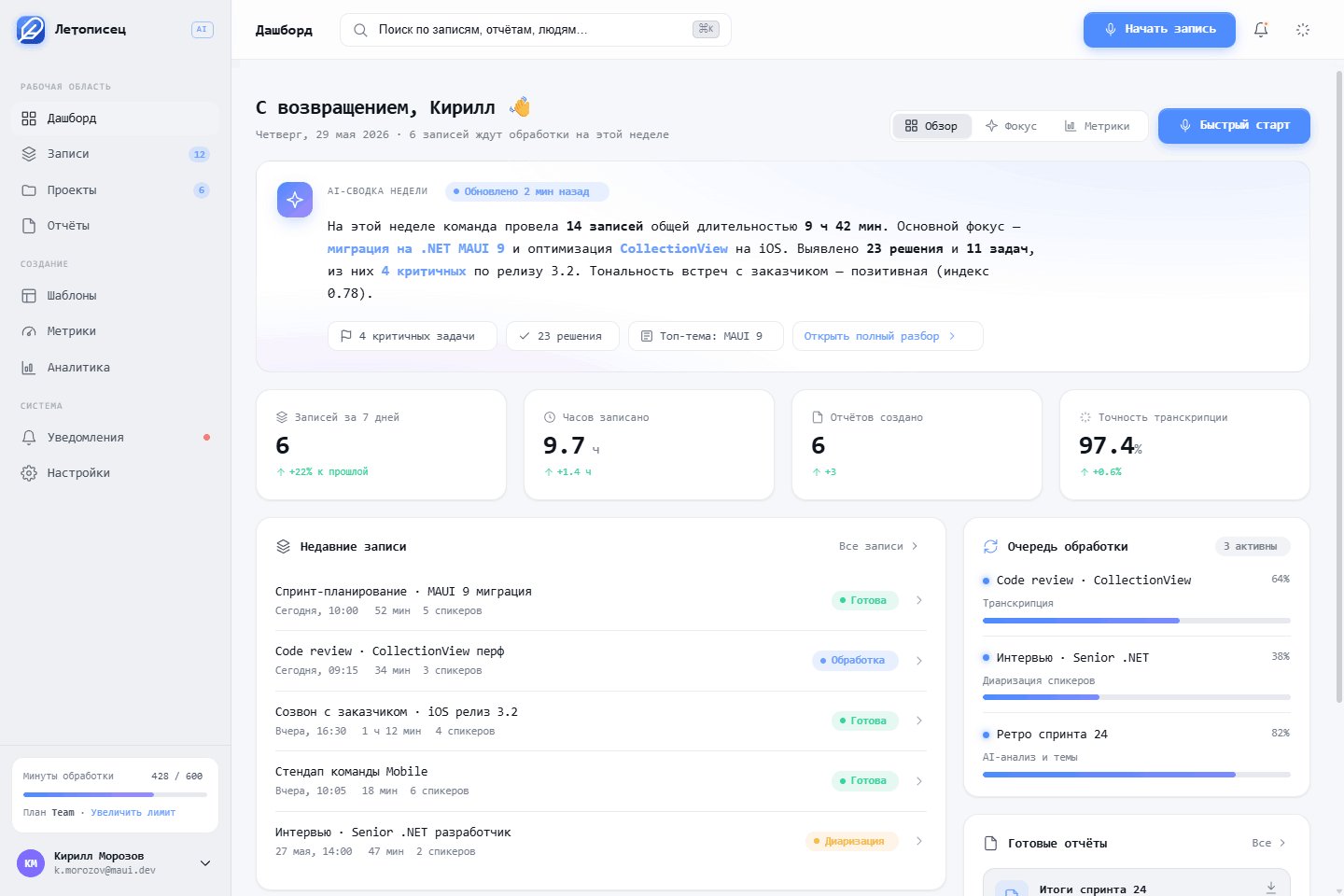Click the 12 count badge on Записи

[200, 154]
